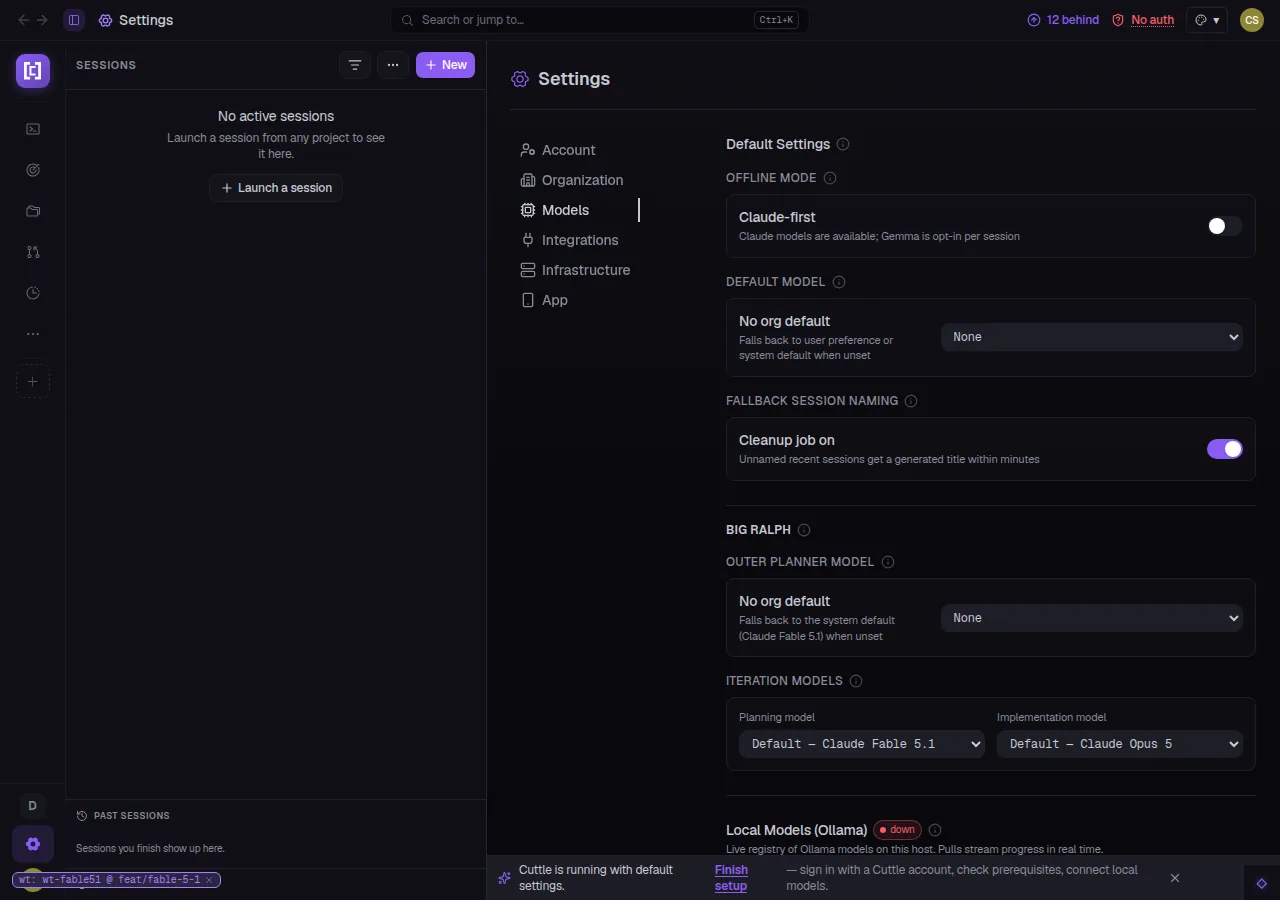The height and width of the screenshot is (900, 1280).
Task: Click info icon beside Local Models (Ollama)
Action: [935, 830]
